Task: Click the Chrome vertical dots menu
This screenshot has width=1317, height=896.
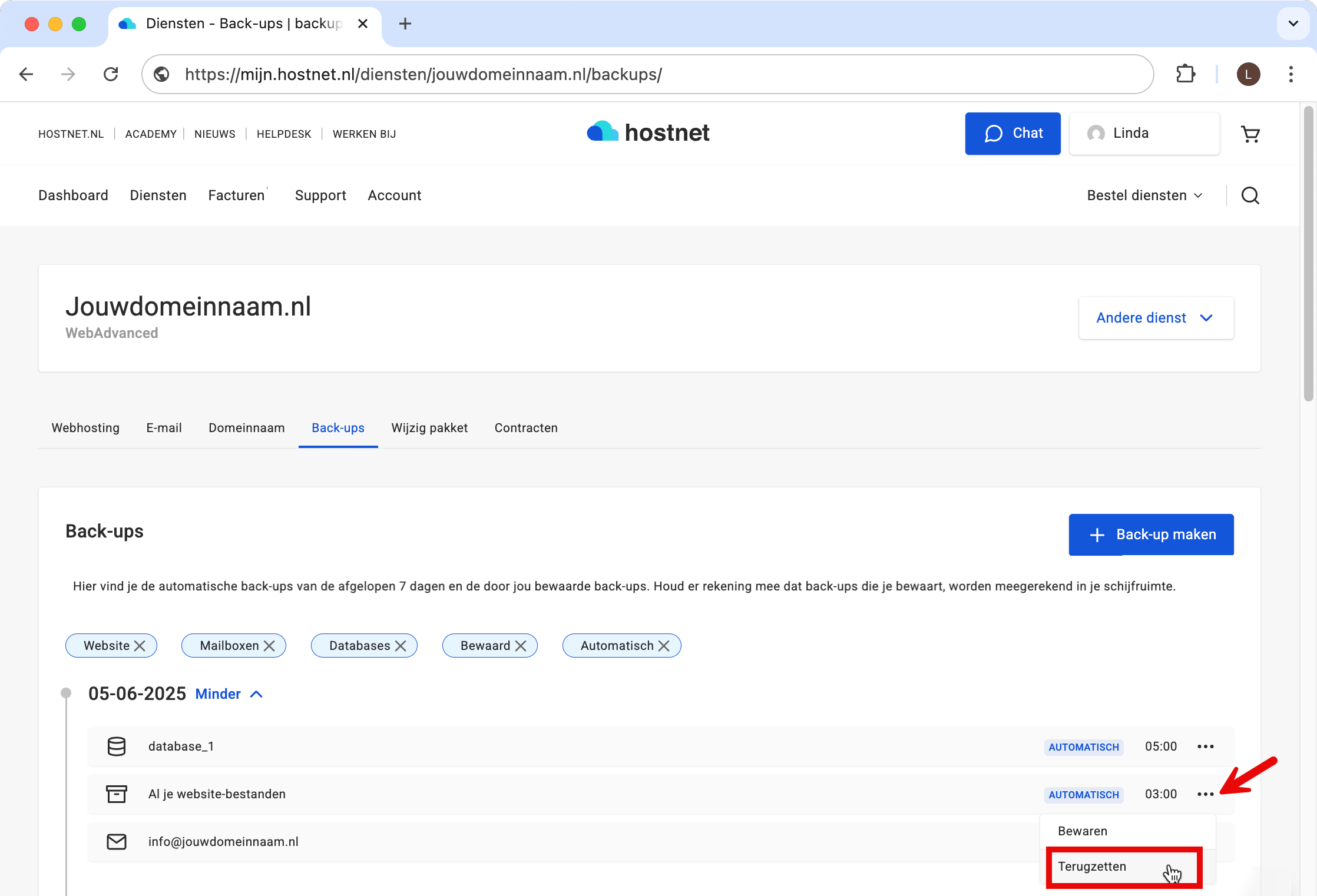Action: tap(1290, 74)
